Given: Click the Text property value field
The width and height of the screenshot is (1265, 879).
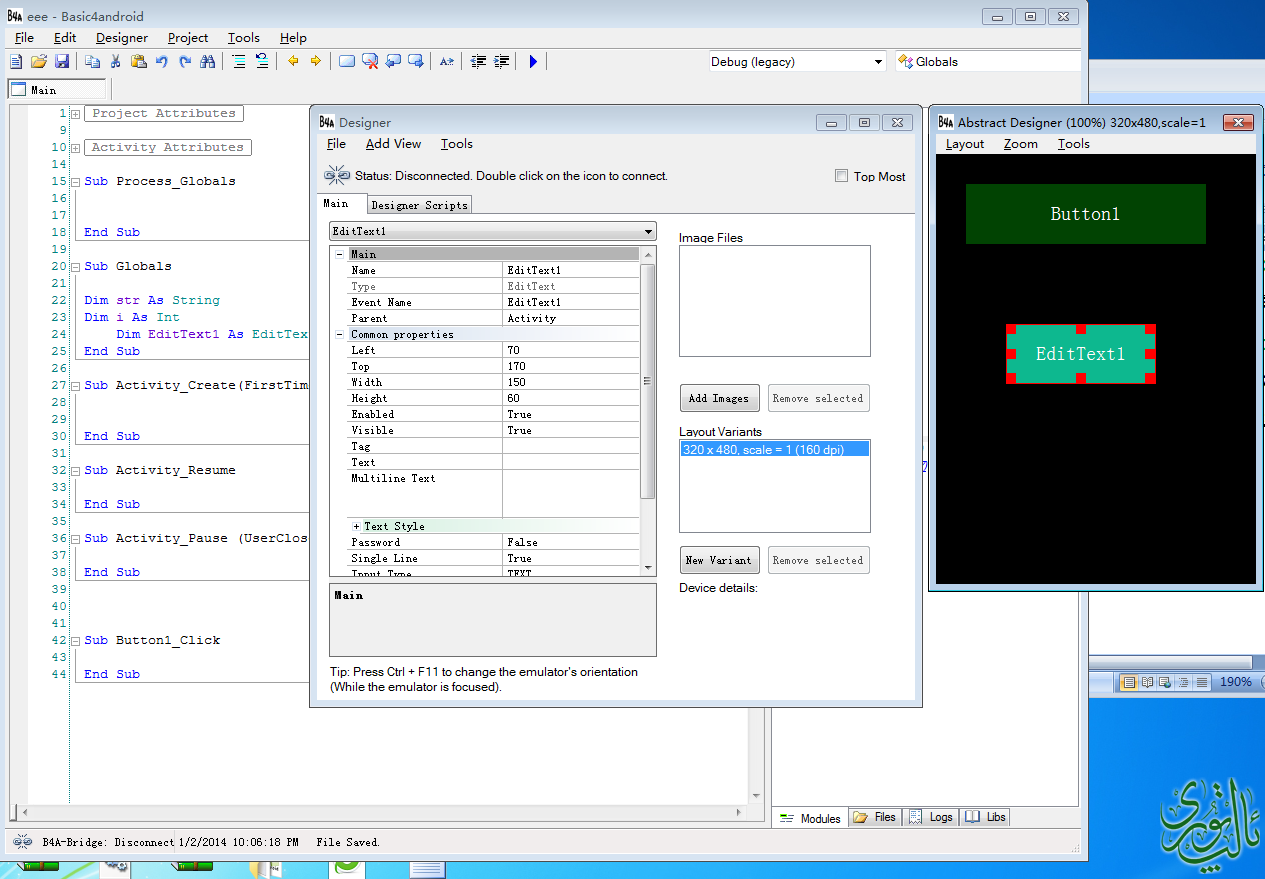Looking at the screenshot, I should tap(570, 462).
